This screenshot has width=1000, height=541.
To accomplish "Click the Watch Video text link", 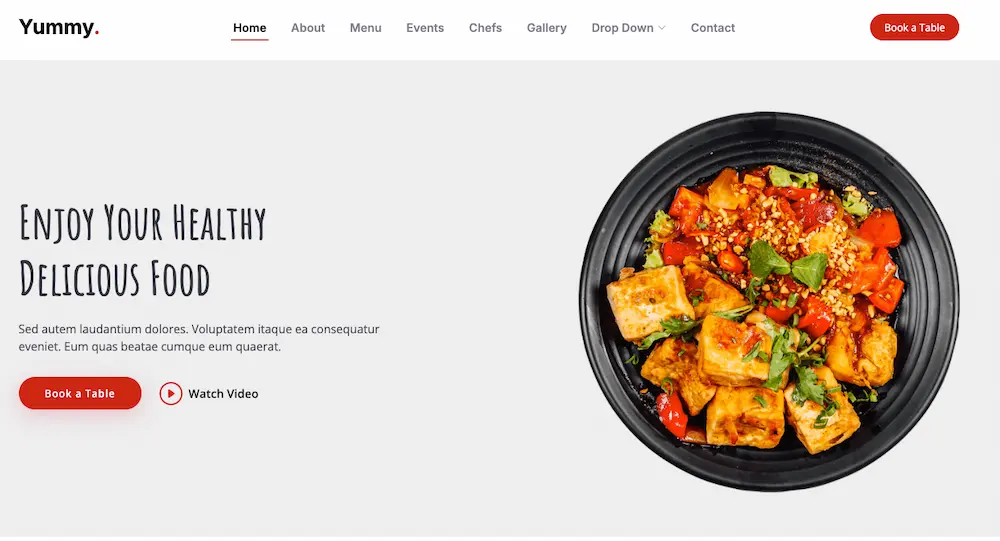I will (223, 394).
